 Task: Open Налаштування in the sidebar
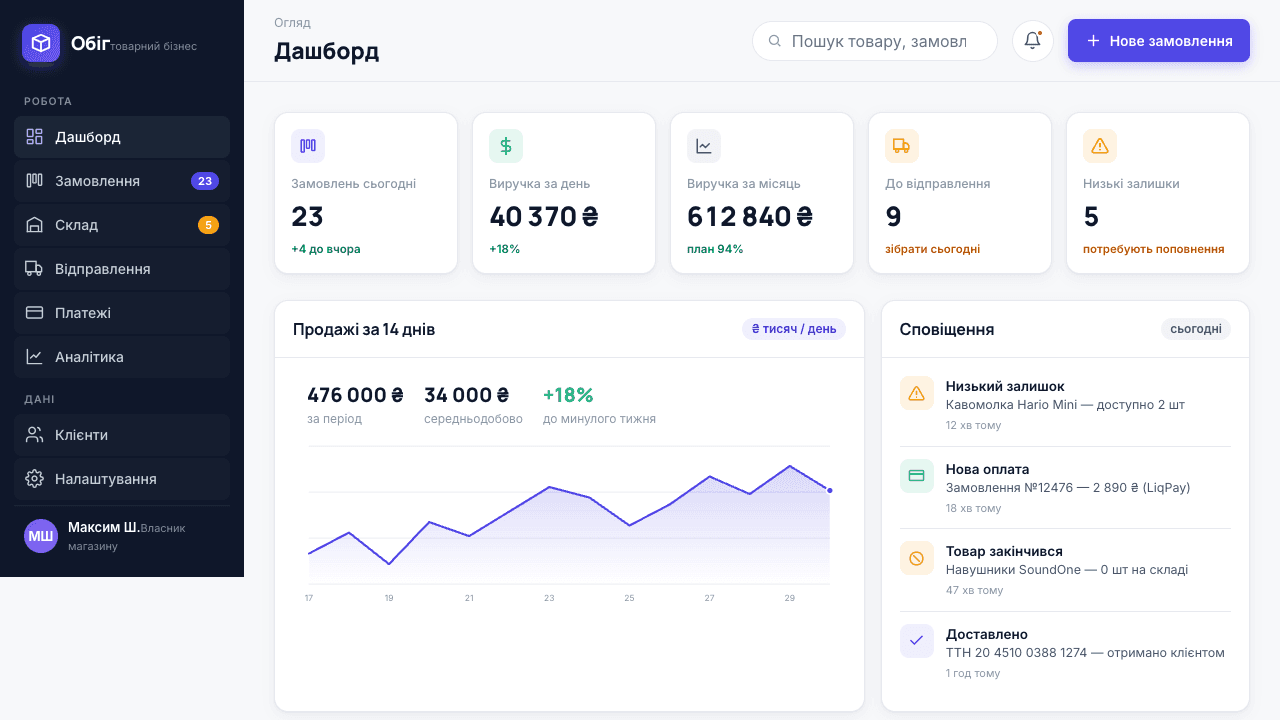[122, 479]
